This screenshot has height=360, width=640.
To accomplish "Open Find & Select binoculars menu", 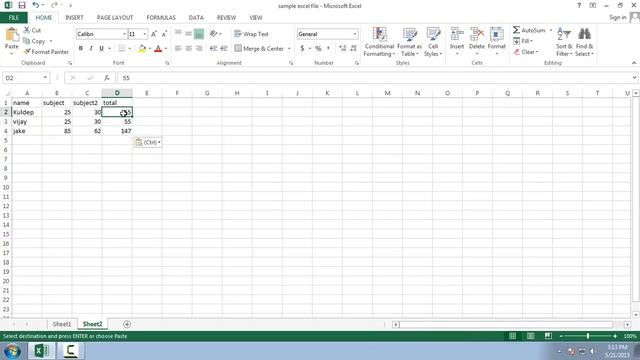I will [x=584, y=42].
